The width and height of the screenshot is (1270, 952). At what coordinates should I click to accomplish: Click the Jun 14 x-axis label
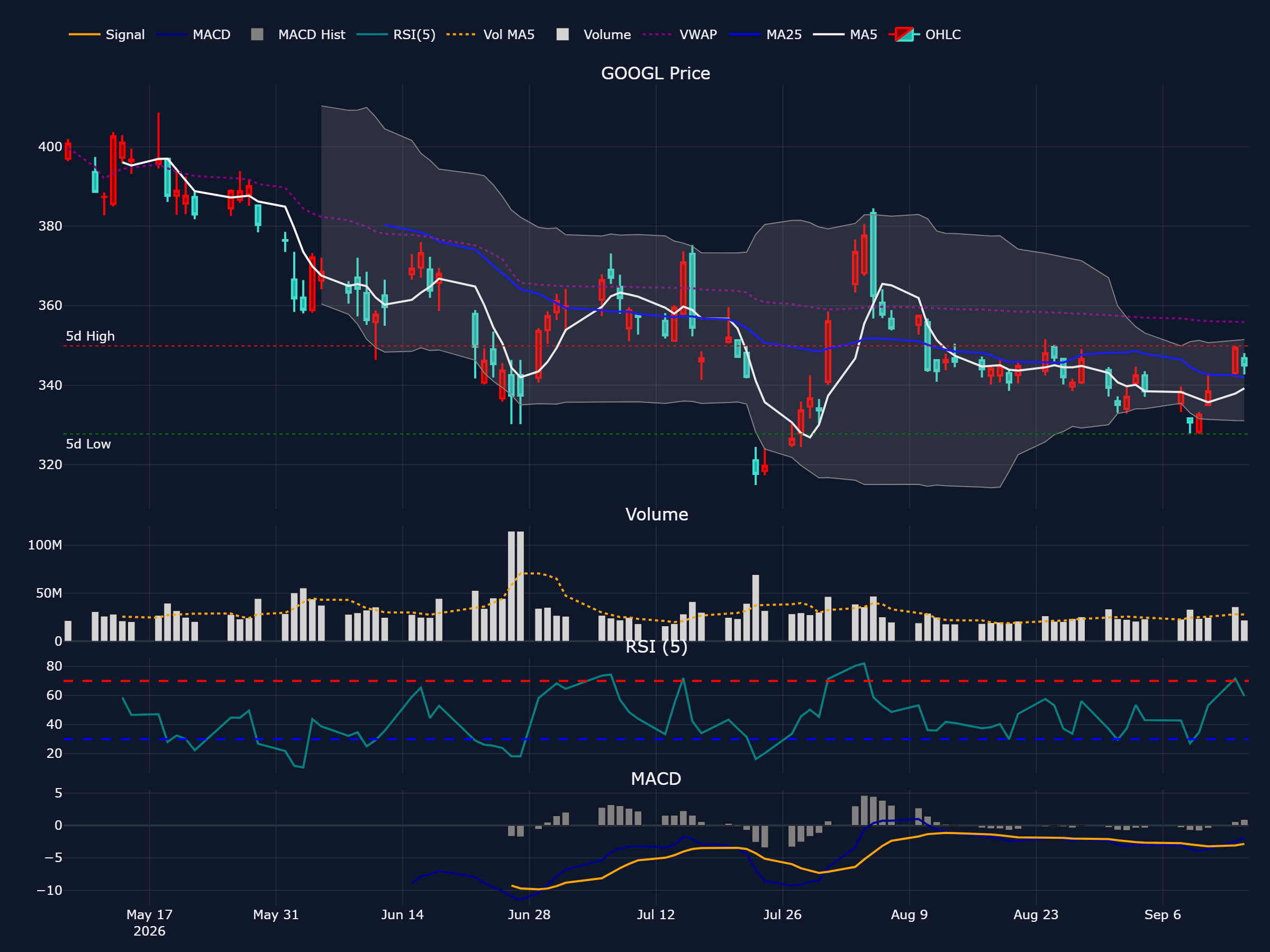[403, 914]
